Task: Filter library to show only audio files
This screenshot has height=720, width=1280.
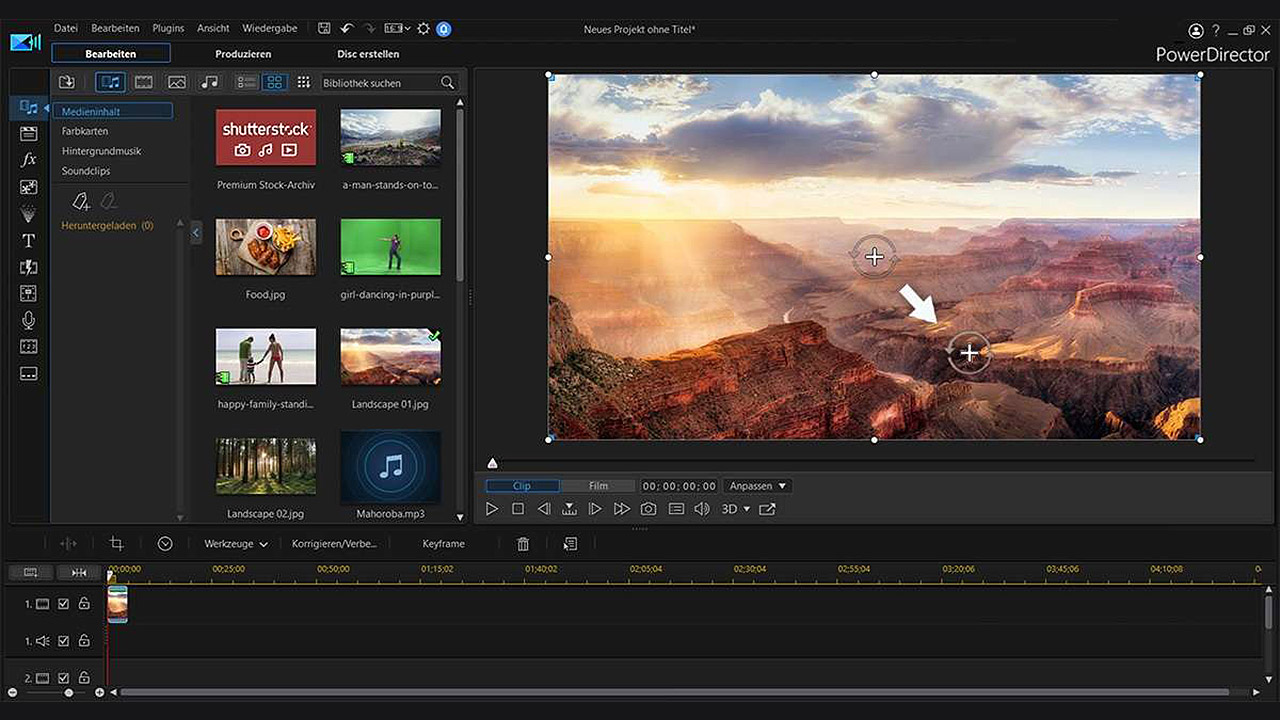Action: click(x=209, y=83)
